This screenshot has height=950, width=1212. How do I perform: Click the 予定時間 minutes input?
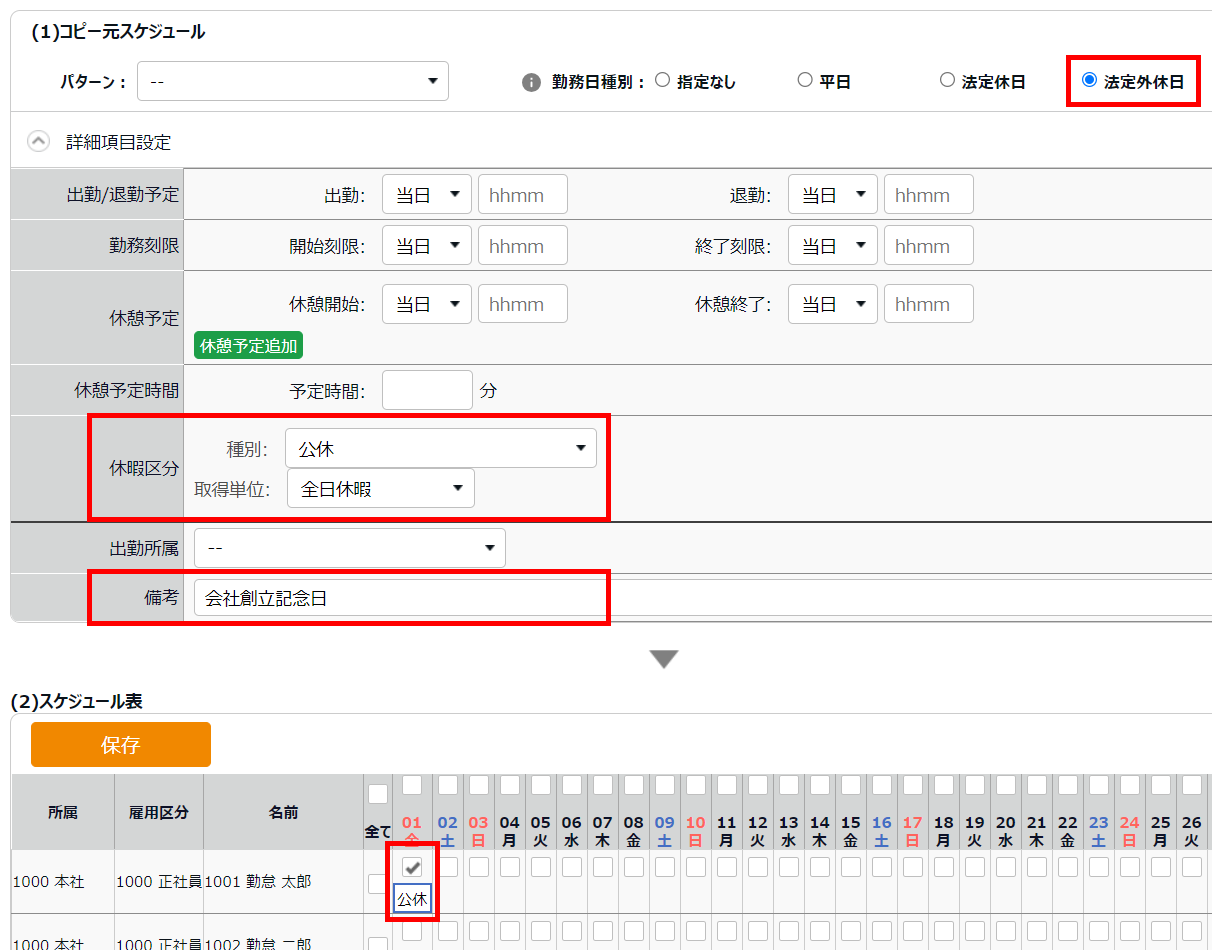click(x=427, y=390)
